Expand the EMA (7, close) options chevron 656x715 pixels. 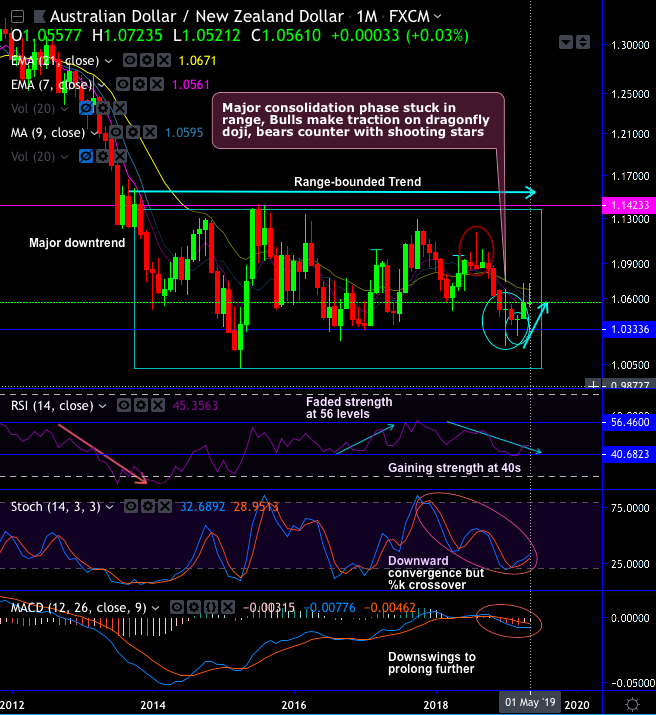pyautogui.click(x=102, y=85)
